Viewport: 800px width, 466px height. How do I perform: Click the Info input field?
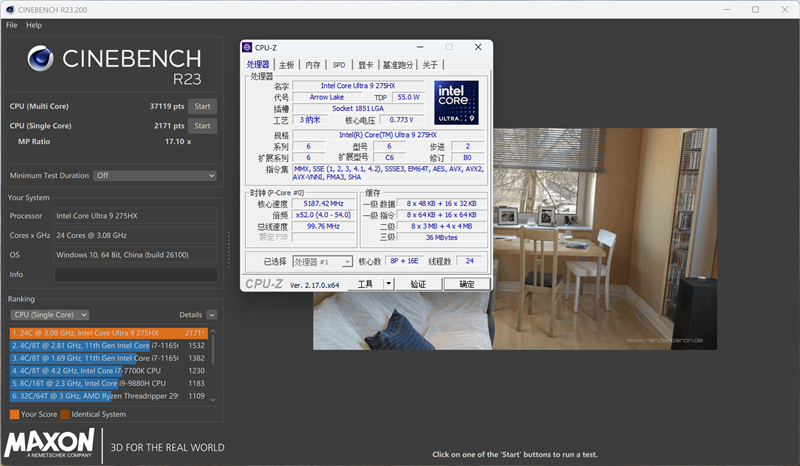point(135,274)
